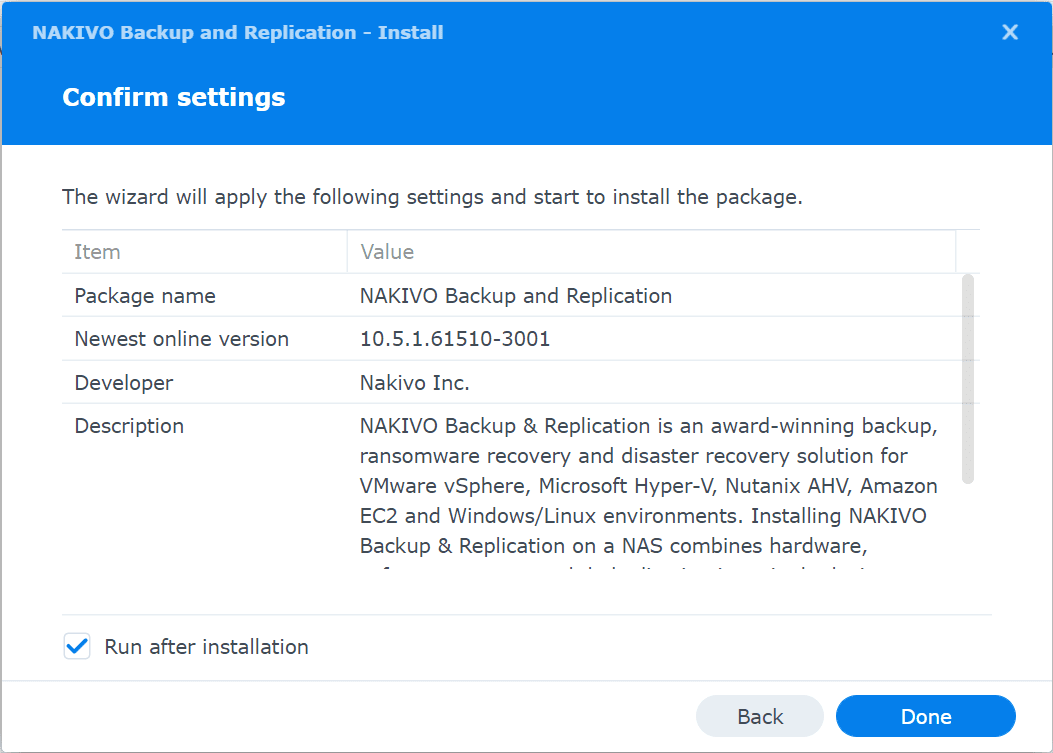Screen dimensions: 1053x753
Task: Click the Confirm settings dialog header
Action: pos(173,97)
